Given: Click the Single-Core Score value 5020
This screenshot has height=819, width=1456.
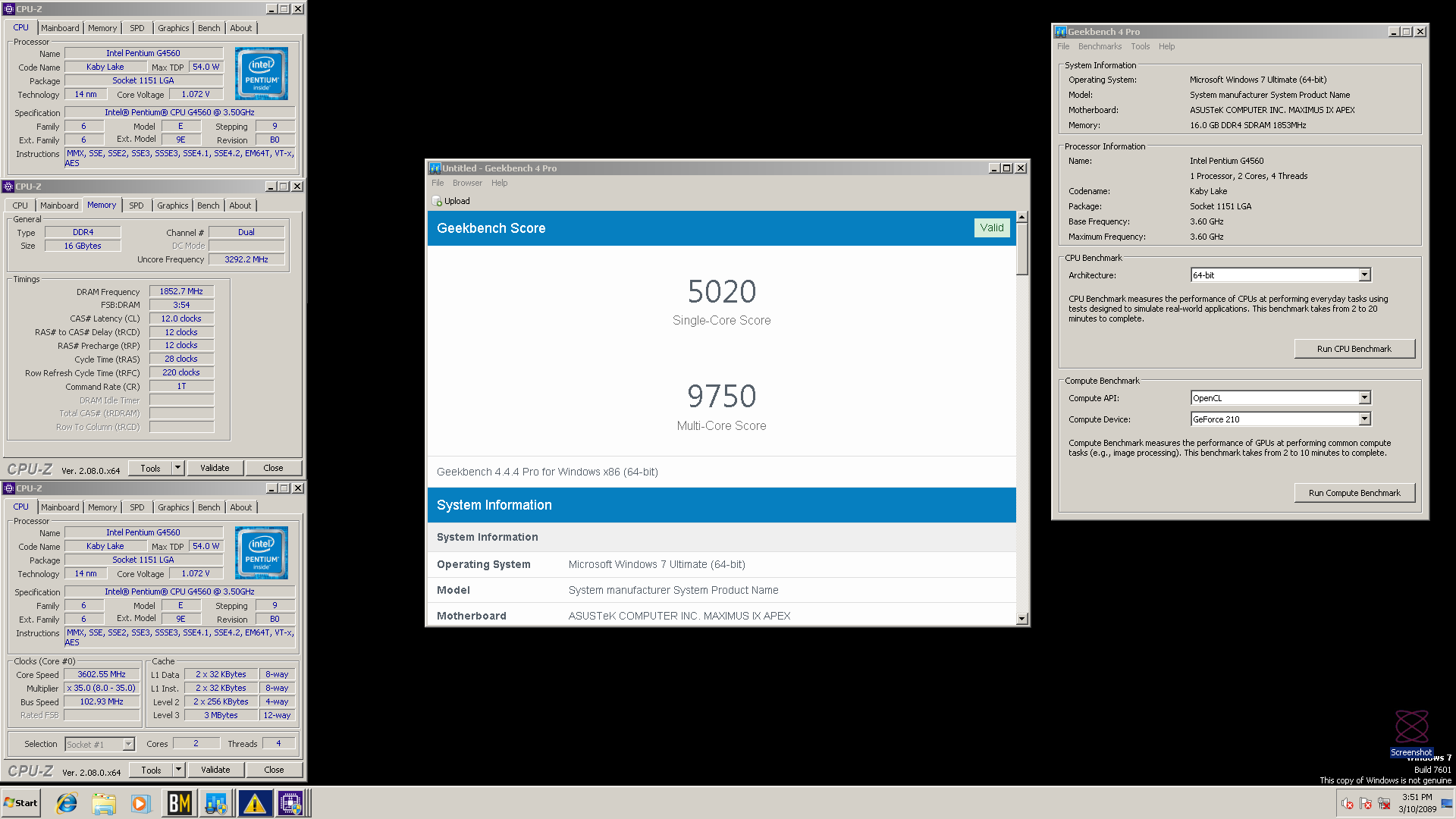Looking at the screenshot, I should click(722, 292).
